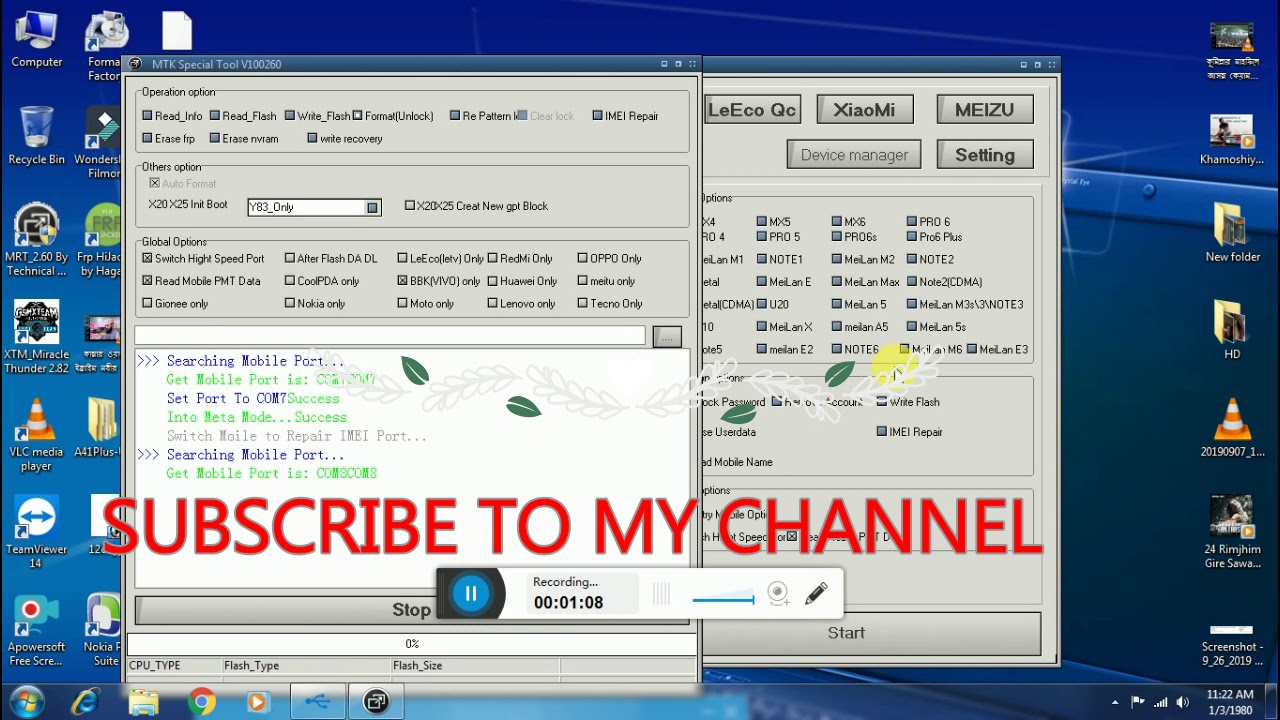This screenshot has width=1280, height=720.
Task: Tick the IMEI Repair operation checkbox
Action: pyautogui.click(x=597, y=116)
